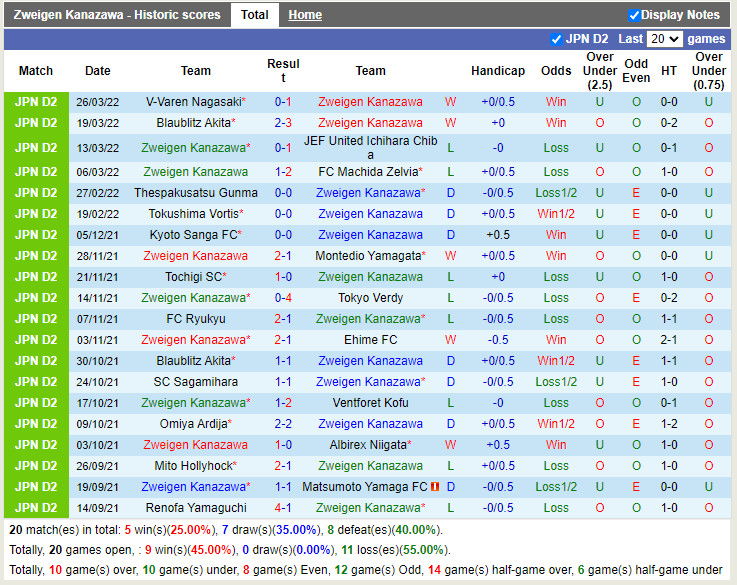This screenshot has width=737, height=585.
Task: Open Albirex Niigata team link
Action: pos(370,445)
